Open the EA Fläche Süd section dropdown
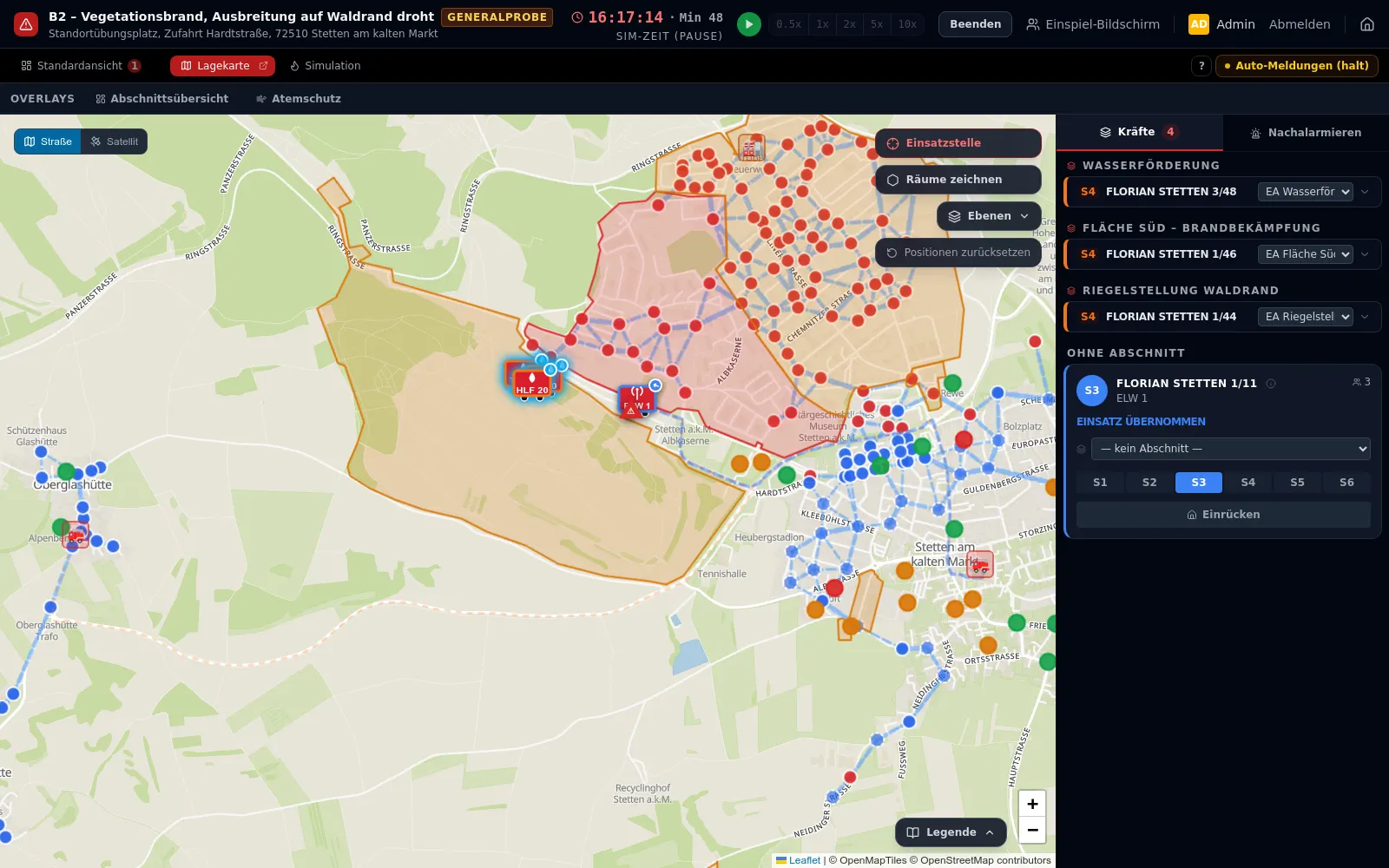The image size is (1389, 868). pos(1306,254)
